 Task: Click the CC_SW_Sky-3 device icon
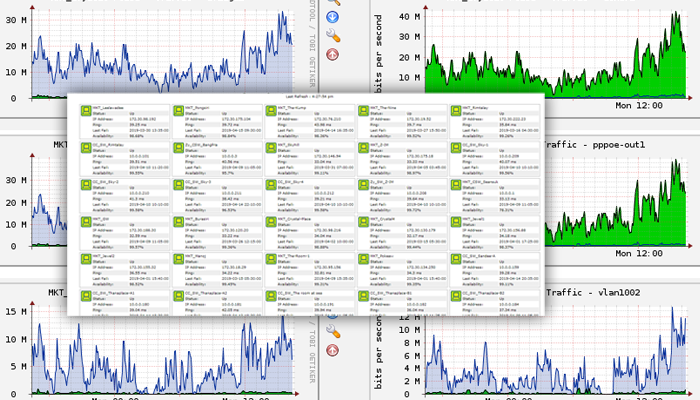coord(179,185)
